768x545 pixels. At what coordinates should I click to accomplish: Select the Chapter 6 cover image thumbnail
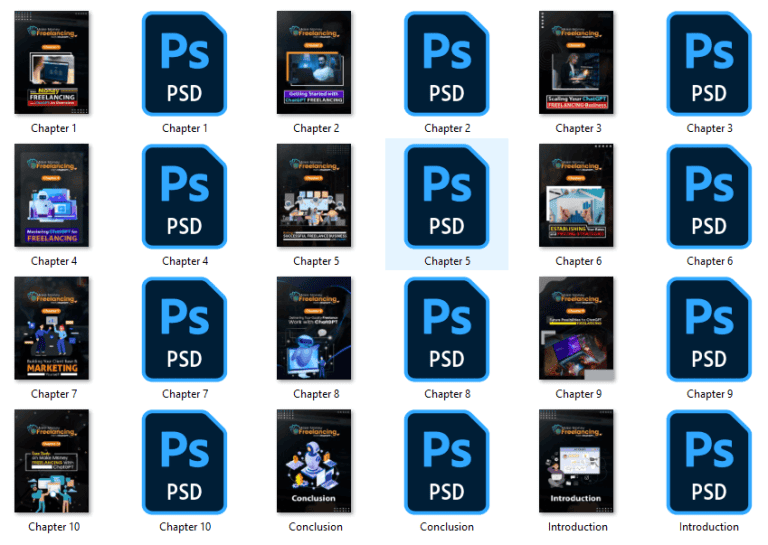click(576, 195)
